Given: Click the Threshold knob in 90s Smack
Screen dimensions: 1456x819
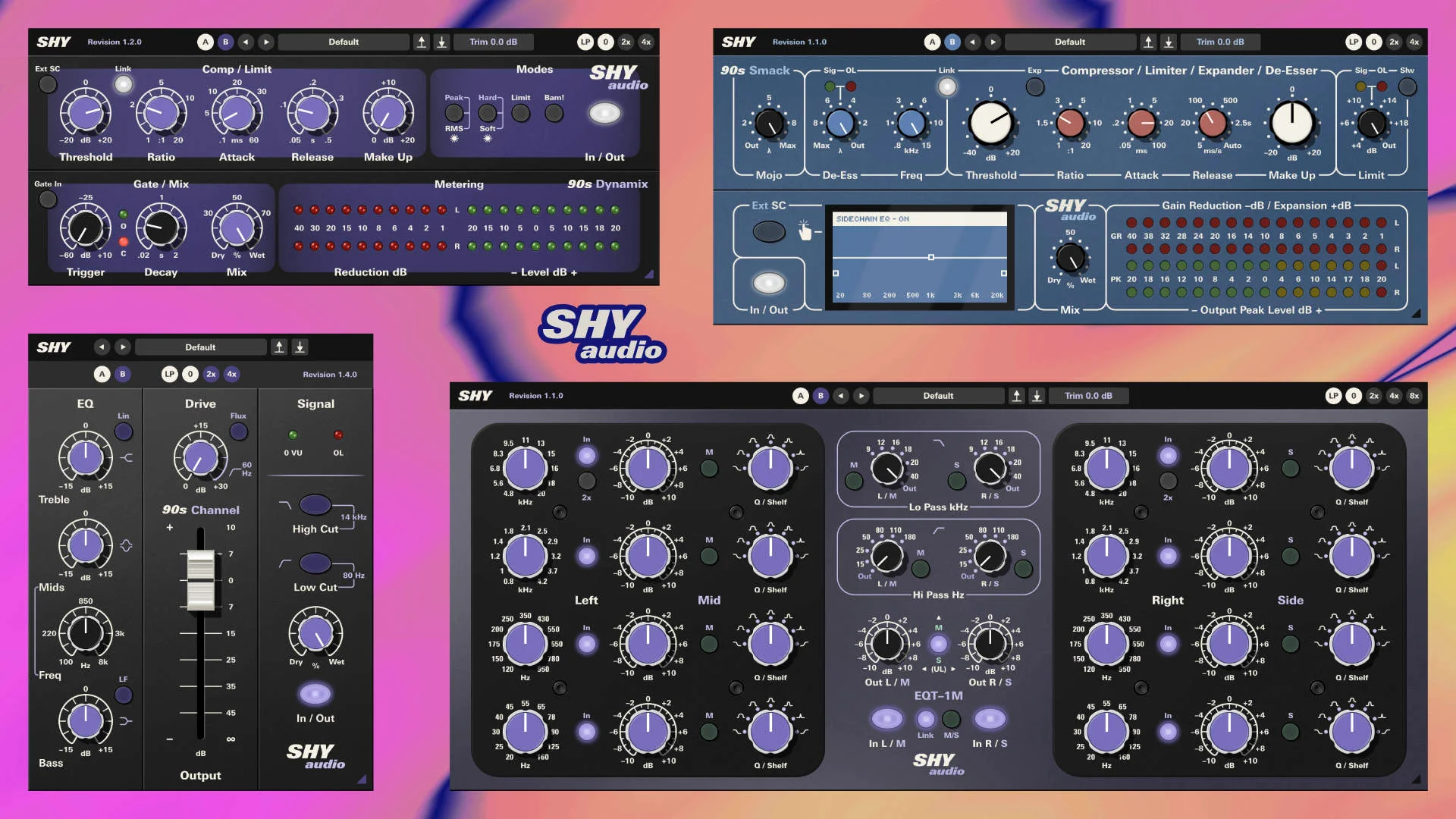Looking at the screenshot, I should pos(990,123).
